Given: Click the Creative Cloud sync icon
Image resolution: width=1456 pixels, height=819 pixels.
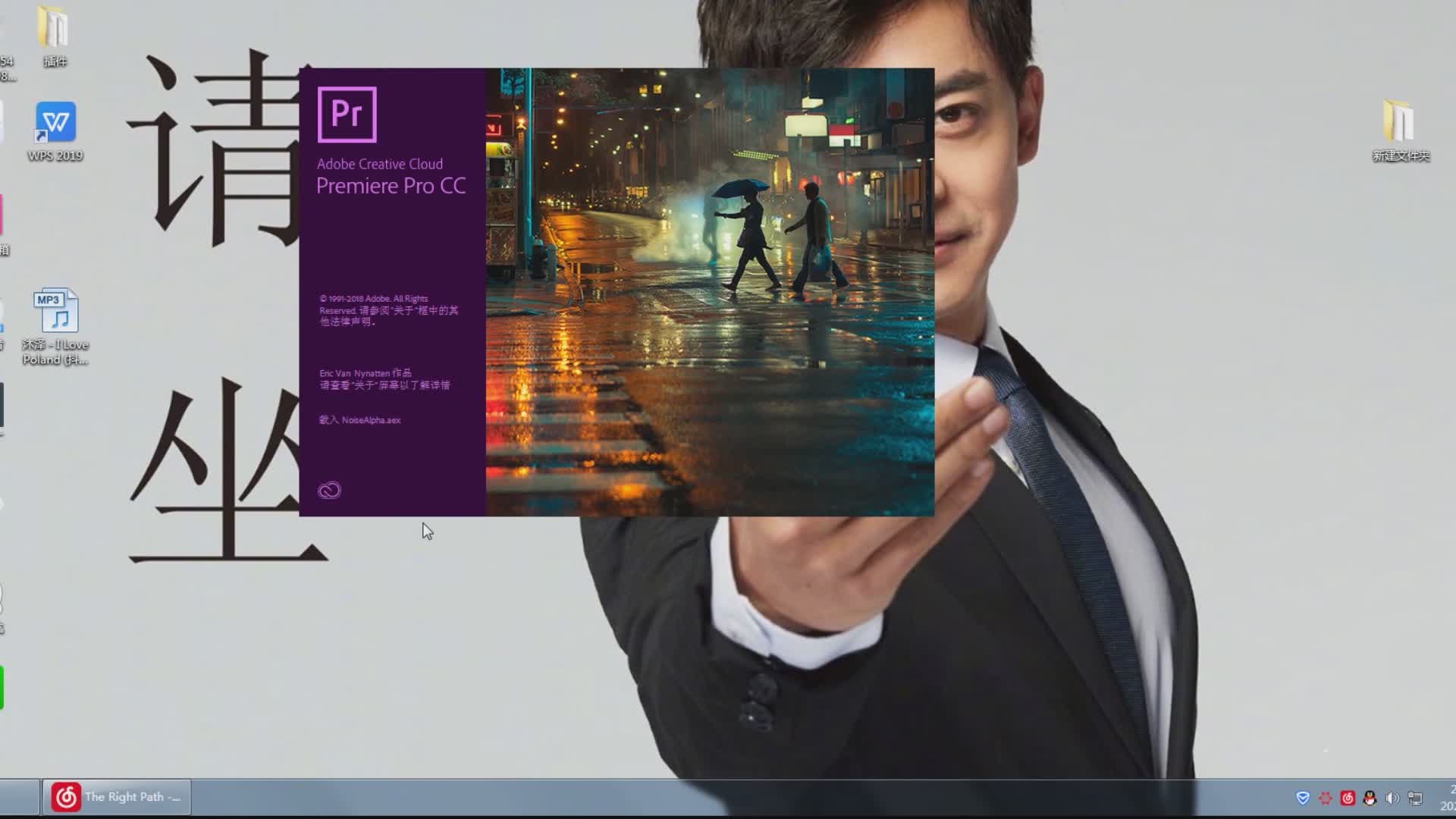Looking at the screenshot, I should click(x=329, y=490).
